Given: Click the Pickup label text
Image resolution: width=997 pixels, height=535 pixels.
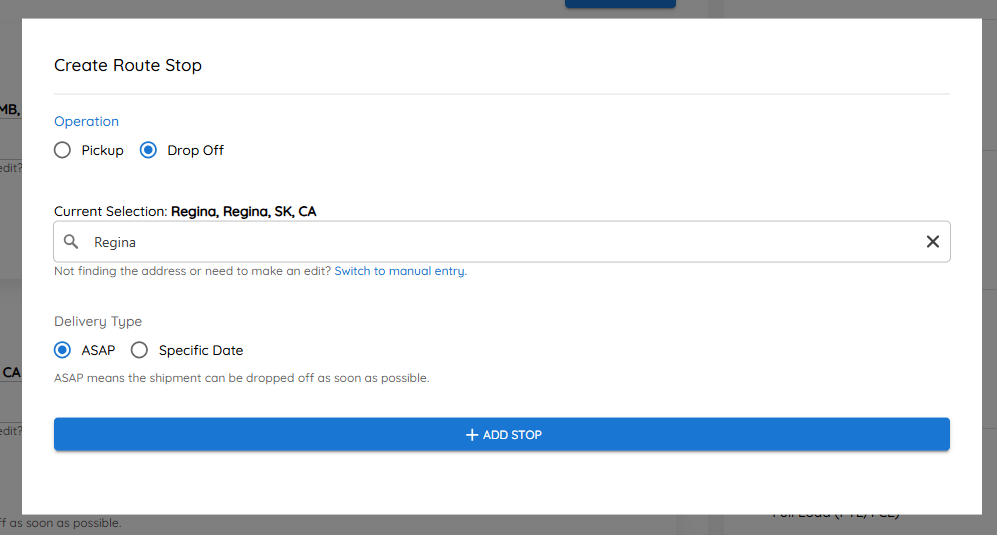Looking at the screenshot, I should point(102,151).
